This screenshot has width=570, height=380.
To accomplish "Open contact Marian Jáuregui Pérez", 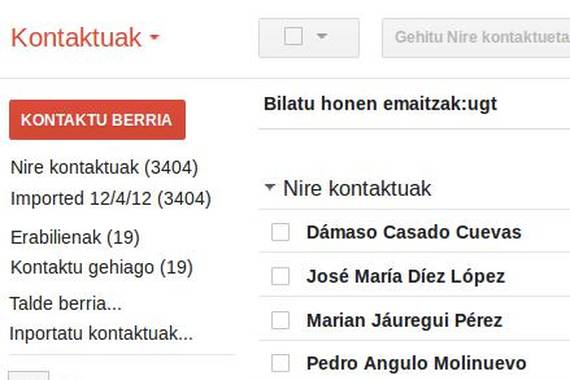I will tap(404, 320).
